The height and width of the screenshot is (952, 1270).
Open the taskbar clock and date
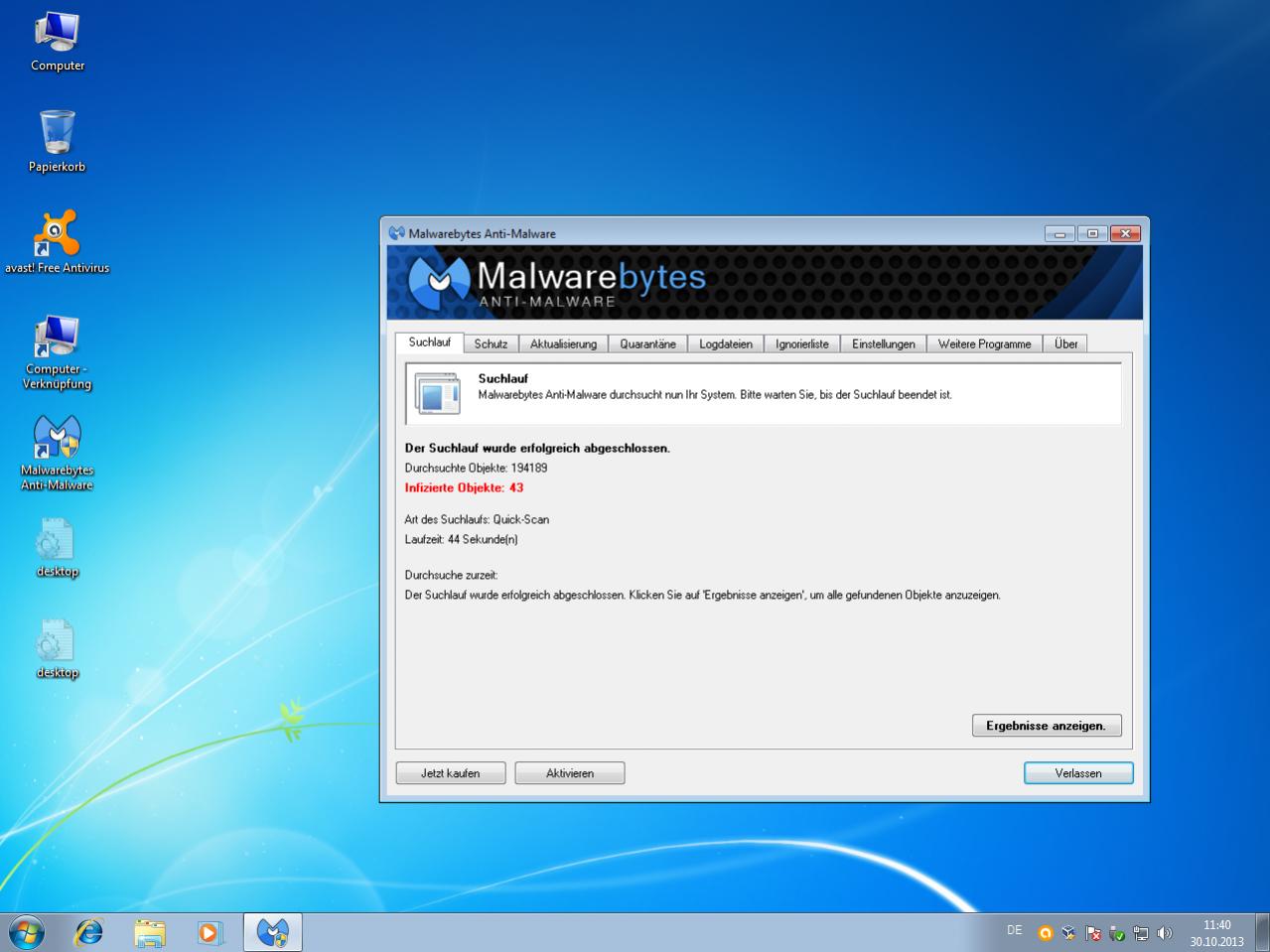[x=1217, y=933]
